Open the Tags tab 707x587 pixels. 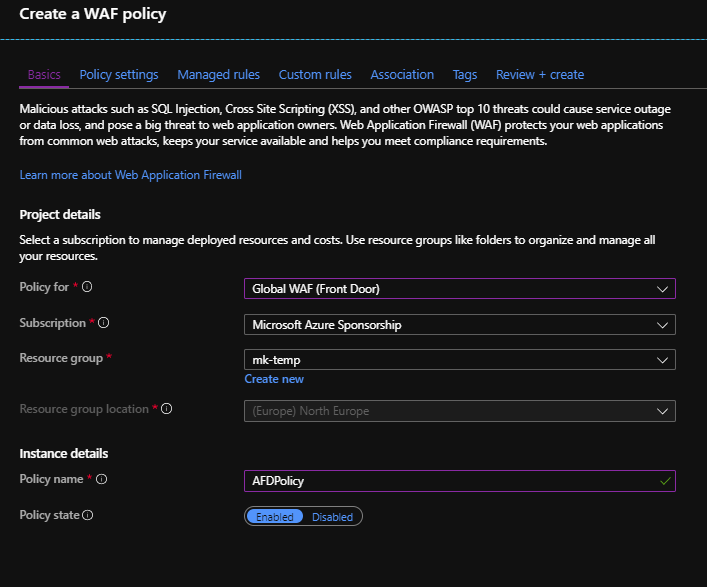pos(465,75)
